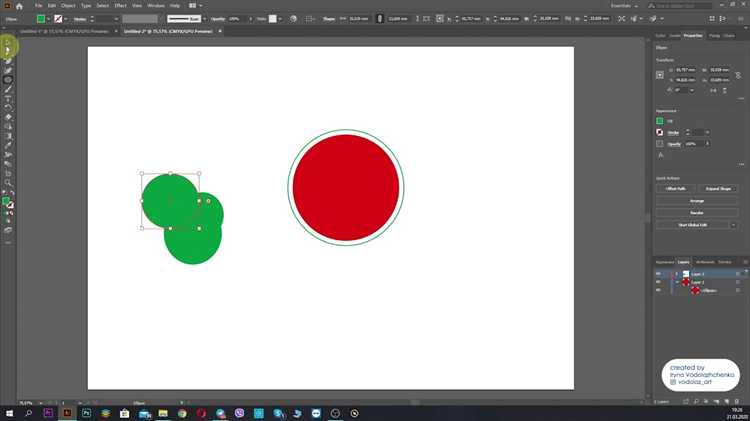Image resolution: width=750 pixels, height=421 pixels.
Task: Select the Eyedropper tool
Action: click(8, 145)
